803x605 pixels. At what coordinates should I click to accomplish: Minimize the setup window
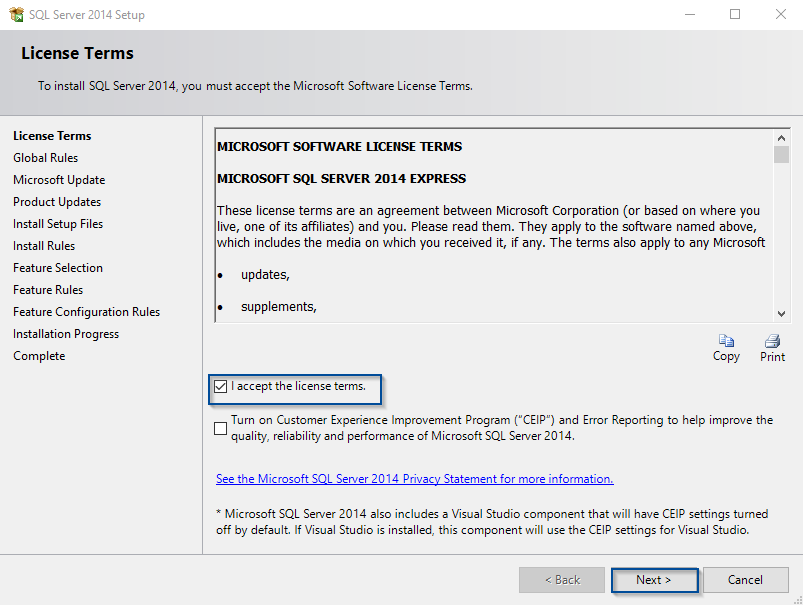coord(690,15)
